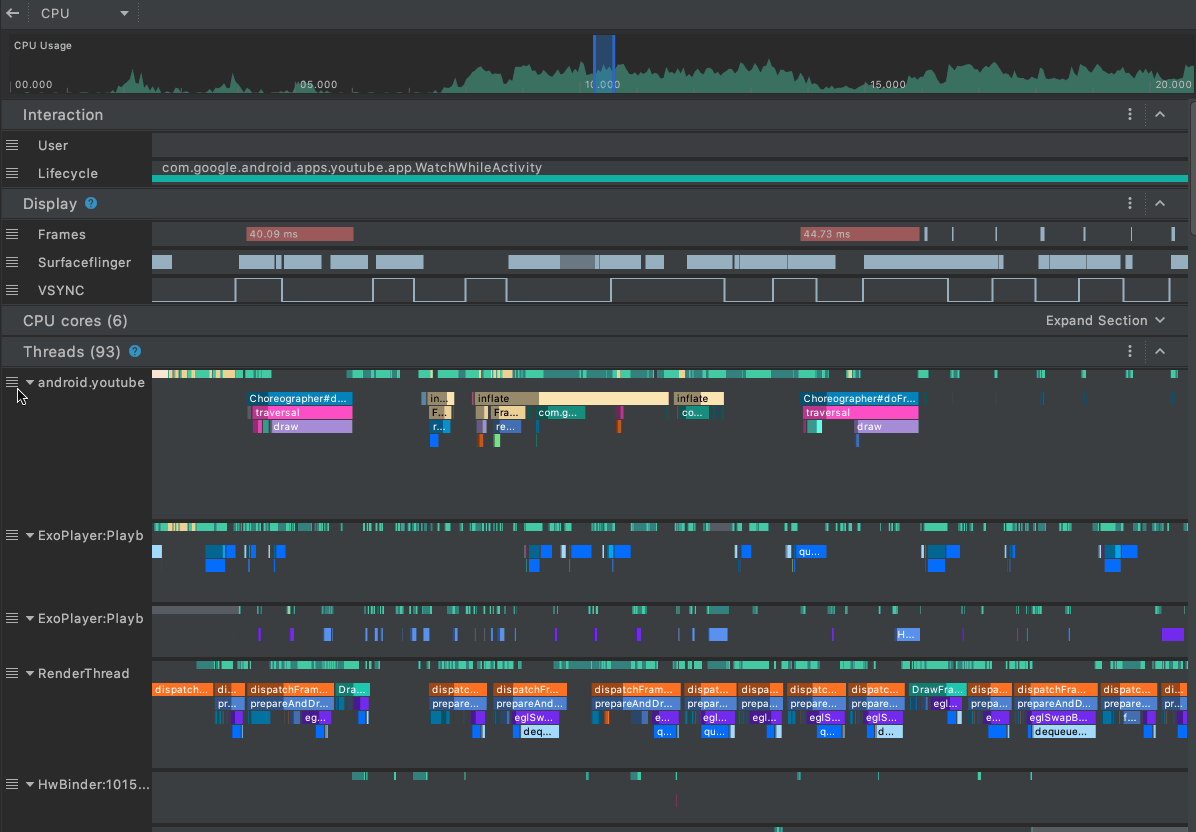Click the Interaction section header
This screenshot has width=1196, height=832.
[x=63, y=114]
